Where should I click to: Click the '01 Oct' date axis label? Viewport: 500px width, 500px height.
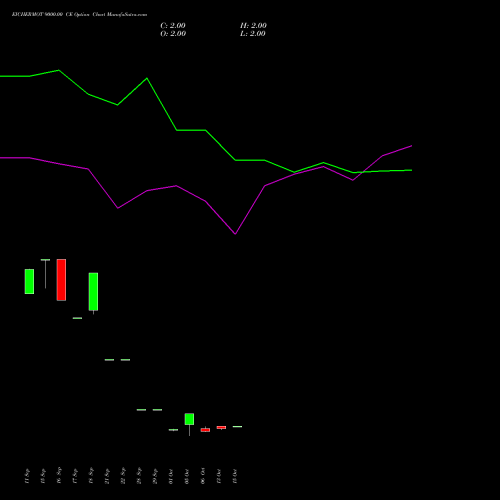(x=171, y=476)
